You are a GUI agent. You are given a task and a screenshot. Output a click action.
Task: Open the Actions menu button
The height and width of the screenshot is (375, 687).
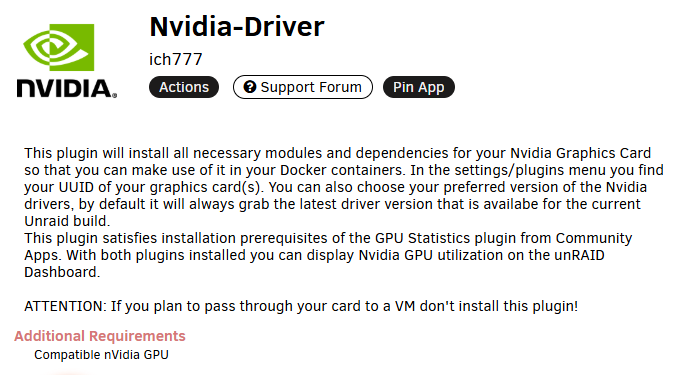pyautogui.click(x=184, y=87)
